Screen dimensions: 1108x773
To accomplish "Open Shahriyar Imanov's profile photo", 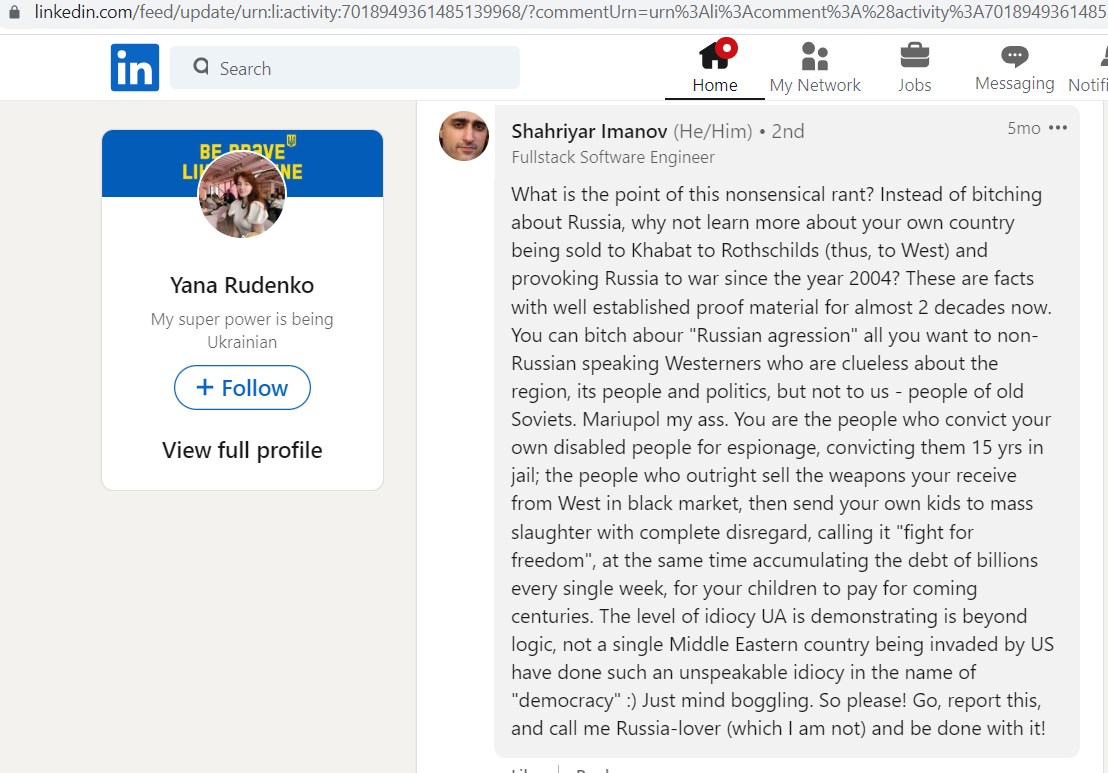I will [464, 136].
